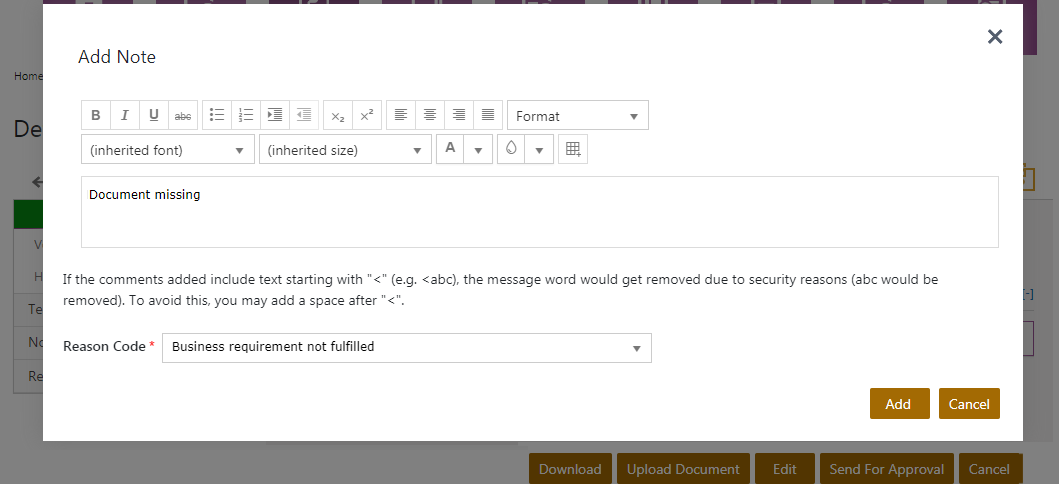This screenshot has width=1059, height=484.
Task: Toggle italic text formatting
Action: tap(124, 116)
